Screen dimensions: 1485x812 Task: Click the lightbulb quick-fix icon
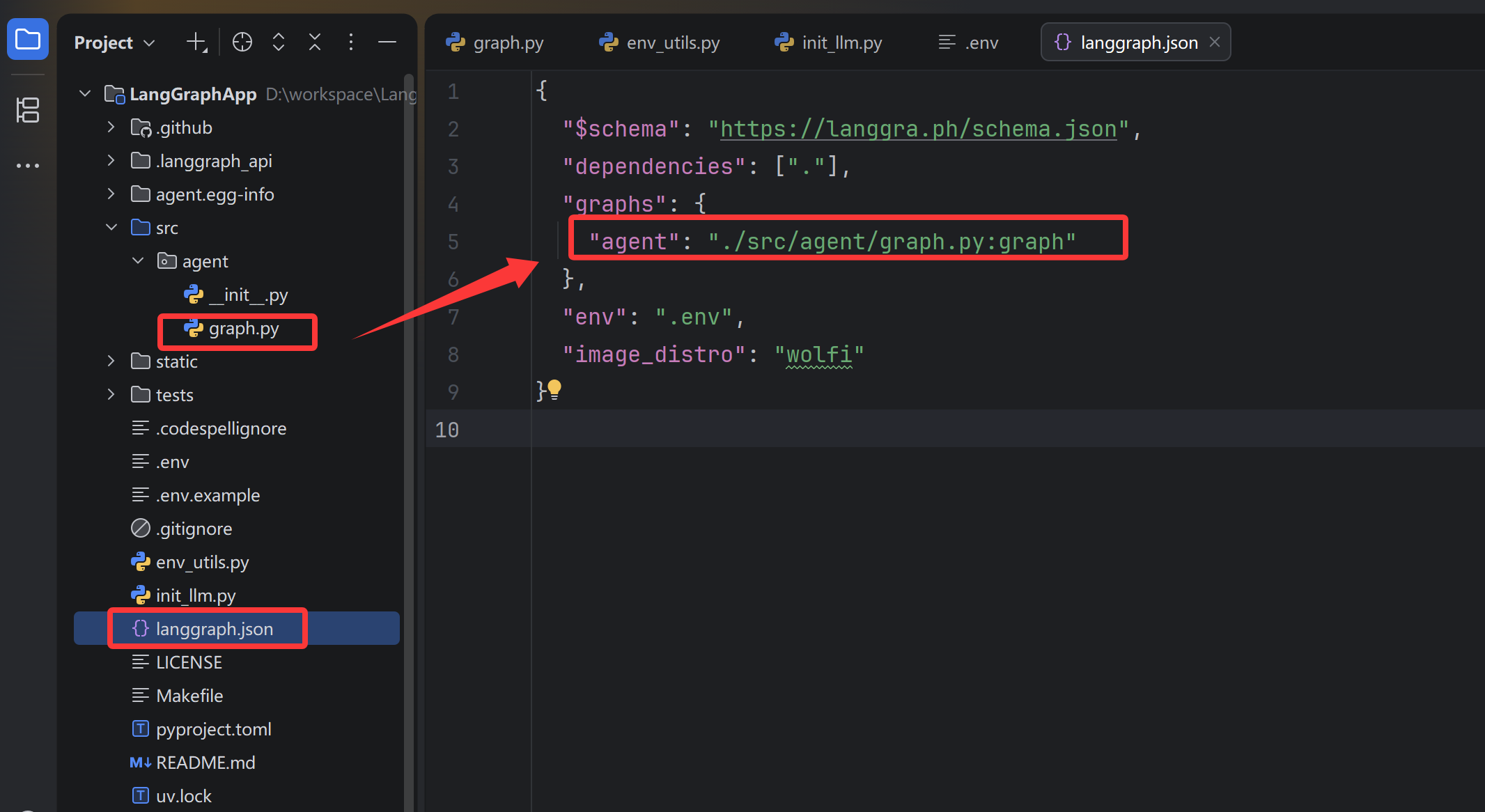coord(554,389)
